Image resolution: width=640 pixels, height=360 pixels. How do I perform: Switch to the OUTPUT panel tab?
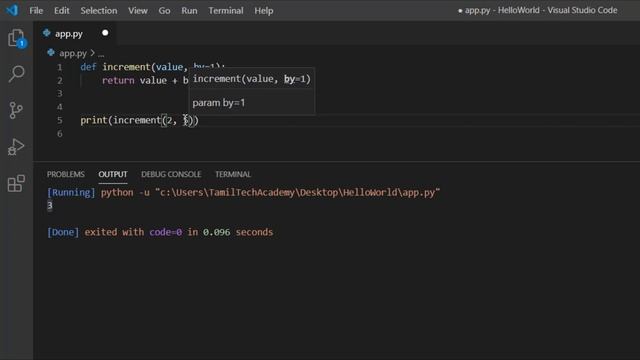tap(113, 174)
